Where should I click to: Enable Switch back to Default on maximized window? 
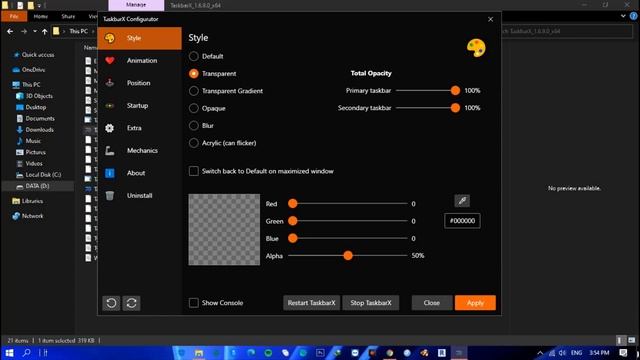coord(193,171)
